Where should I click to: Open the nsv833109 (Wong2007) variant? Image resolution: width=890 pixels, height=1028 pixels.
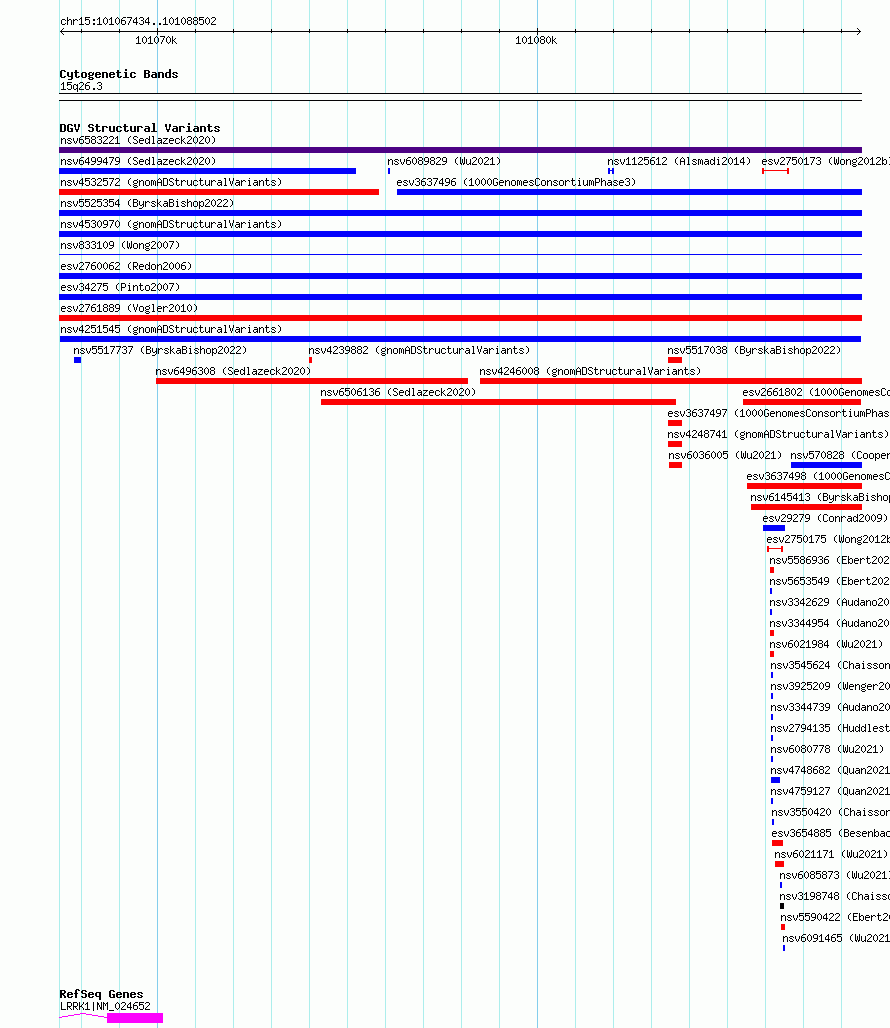[120, 245]
